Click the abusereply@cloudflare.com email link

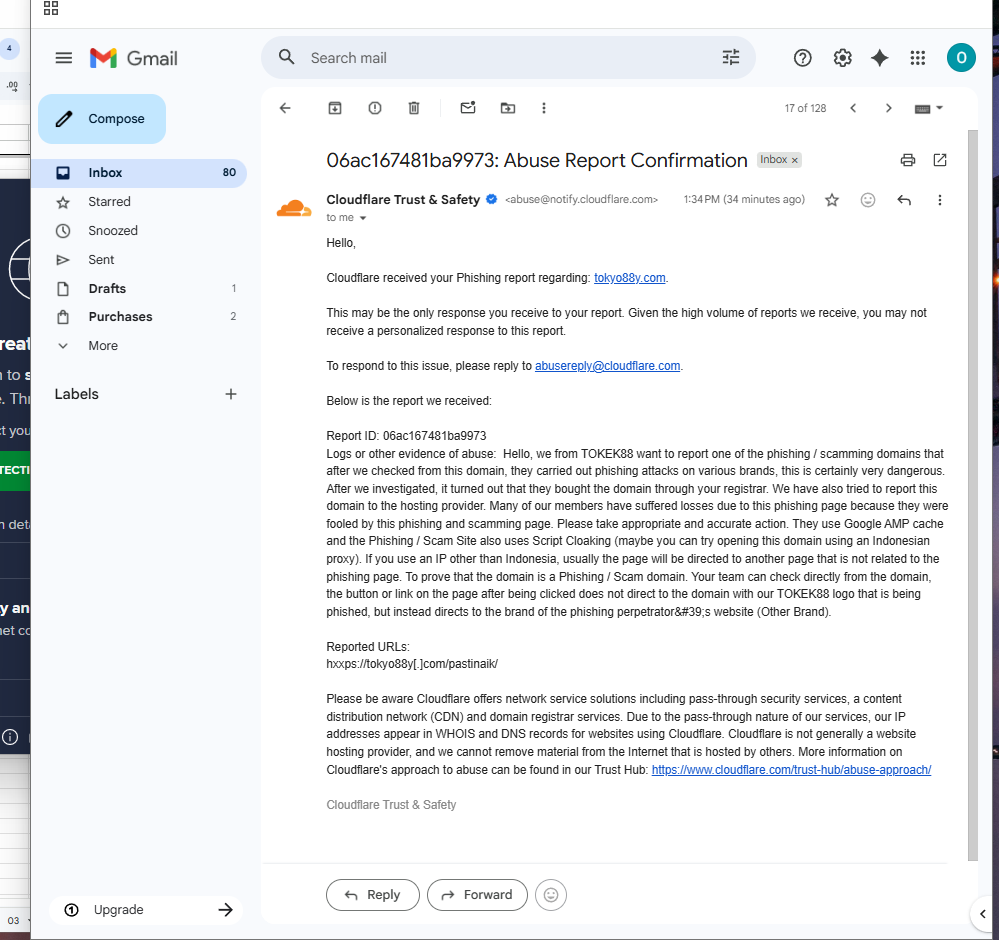point(607,366)
